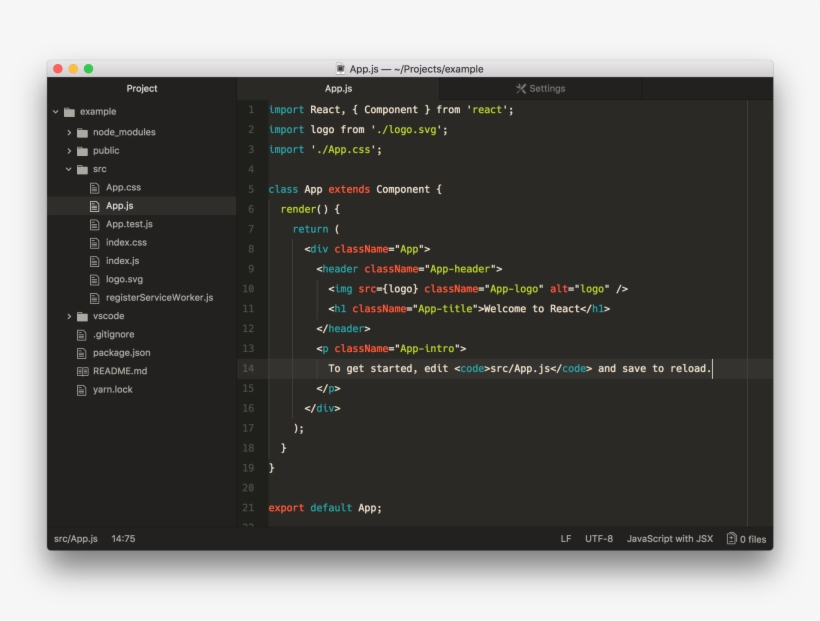
Task: Click the src folder icon
Action: [80, 169]
